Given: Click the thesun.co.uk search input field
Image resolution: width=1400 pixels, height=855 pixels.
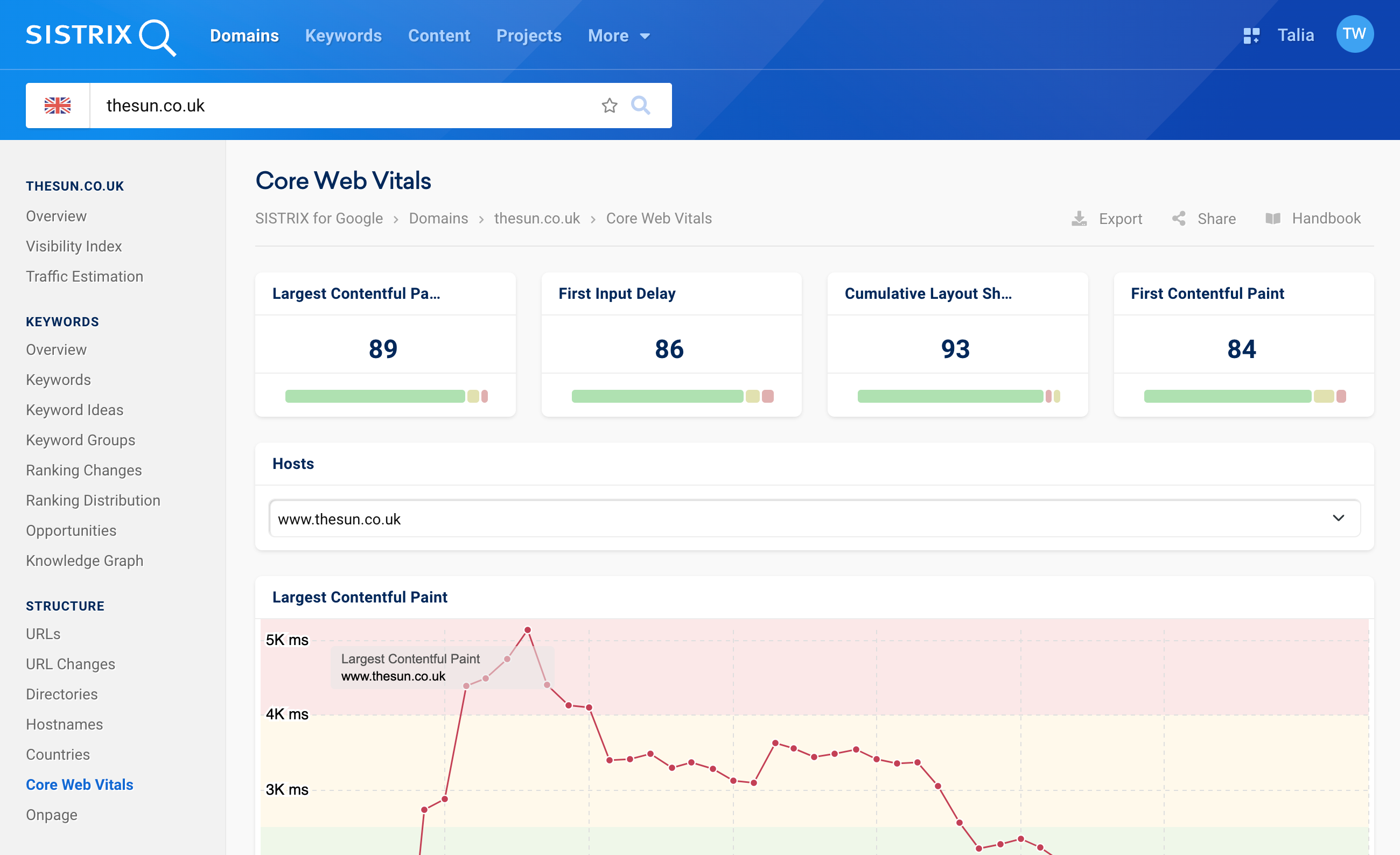Looking at the screenshot, I should (x=350, y=105).
